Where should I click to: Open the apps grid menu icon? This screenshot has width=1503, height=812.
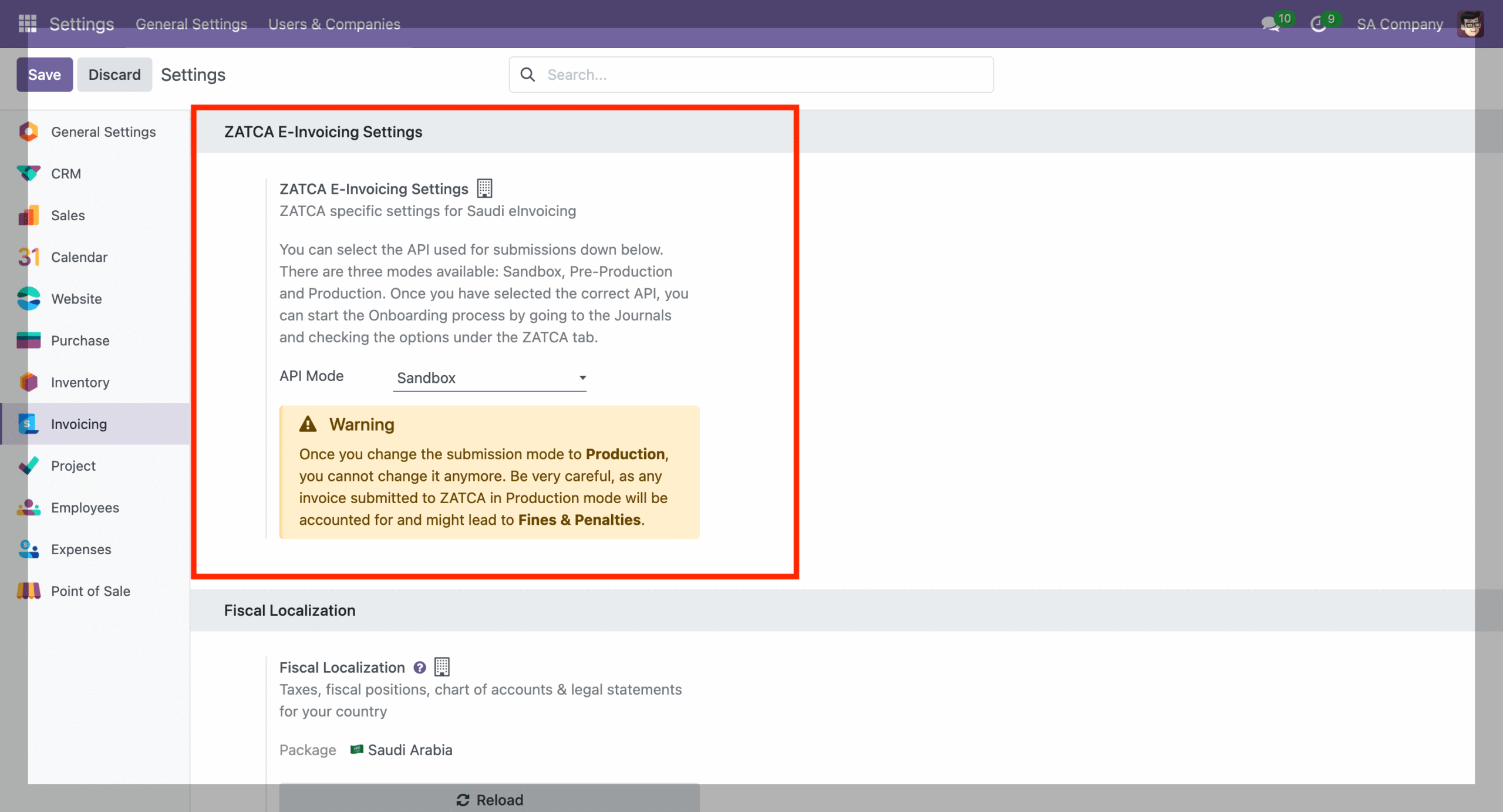(x=27, y=23)
